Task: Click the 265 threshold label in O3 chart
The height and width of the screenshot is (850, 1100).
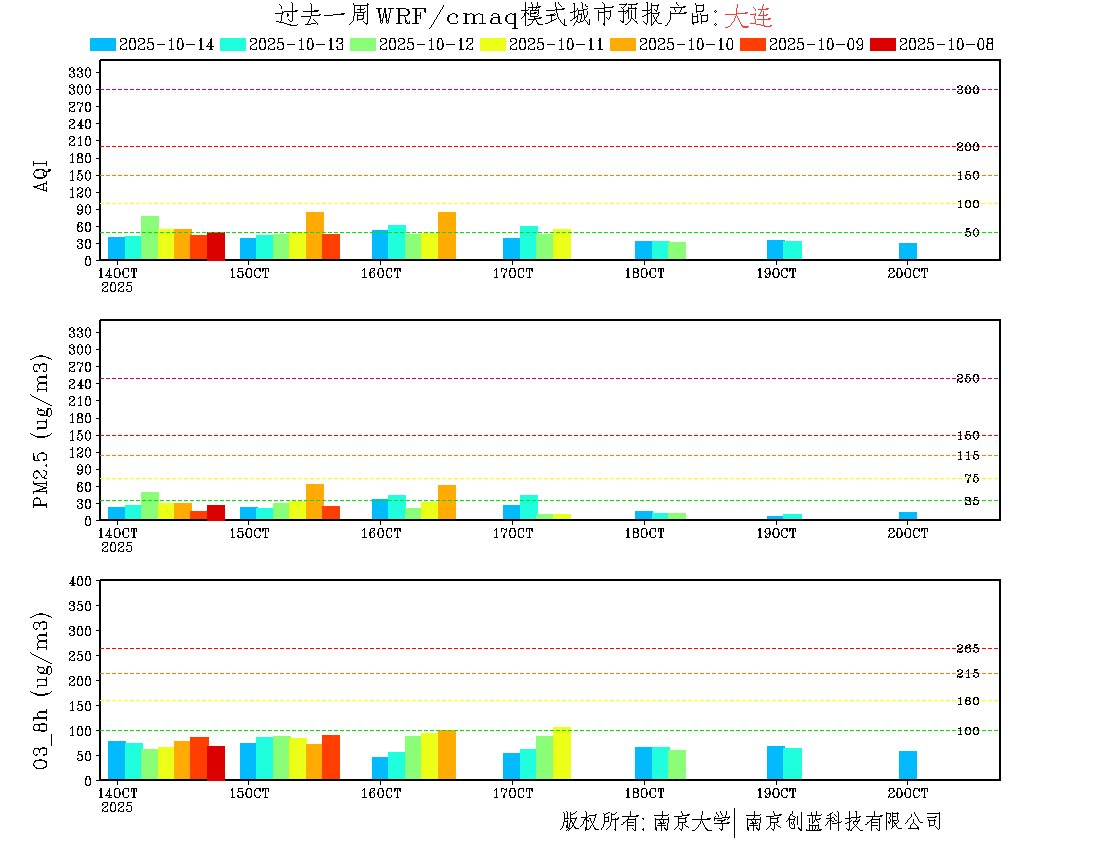Action: pos(967,649)
